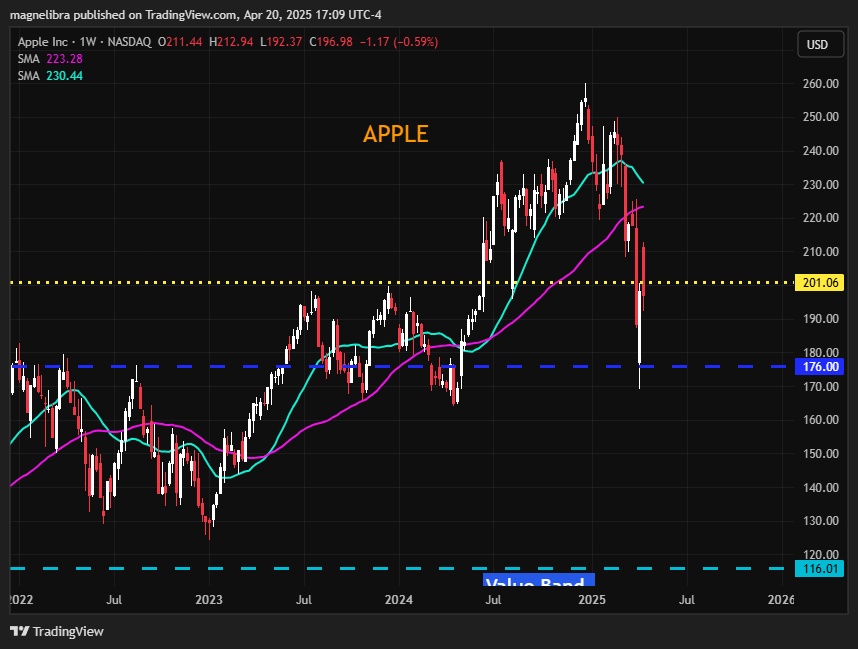This screenshot has height=649, width=858.
Task: Click the 190.00 price axis value
Action: [821, 318]
